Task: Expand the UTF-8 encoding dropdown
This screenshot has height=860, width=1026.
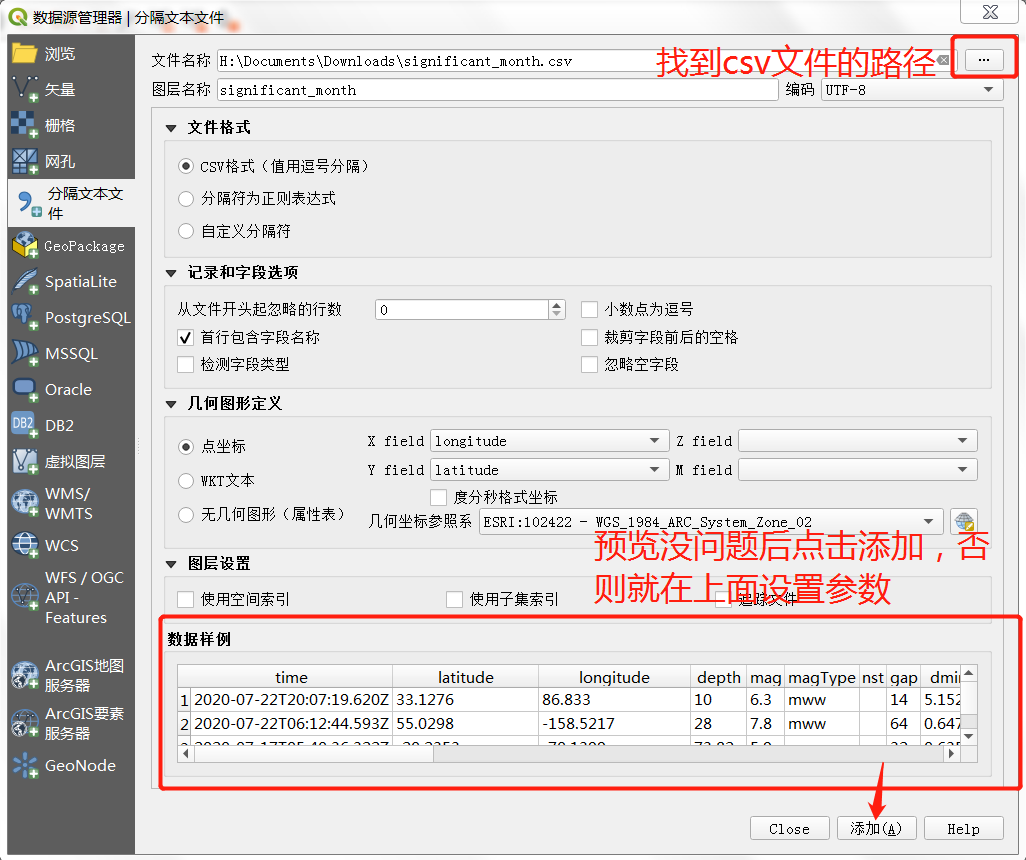Action: click(x=910, y=90)
